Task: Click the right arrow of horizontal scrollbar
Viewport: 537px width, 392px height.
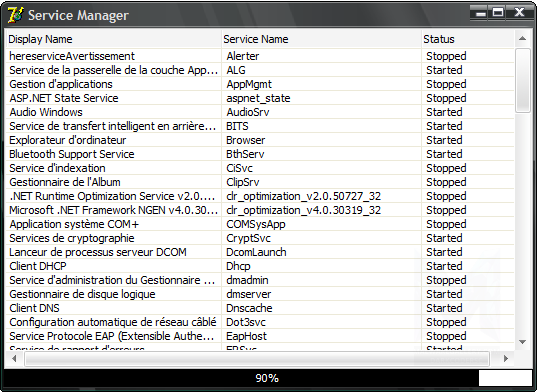Action: (x=506, y=358)
